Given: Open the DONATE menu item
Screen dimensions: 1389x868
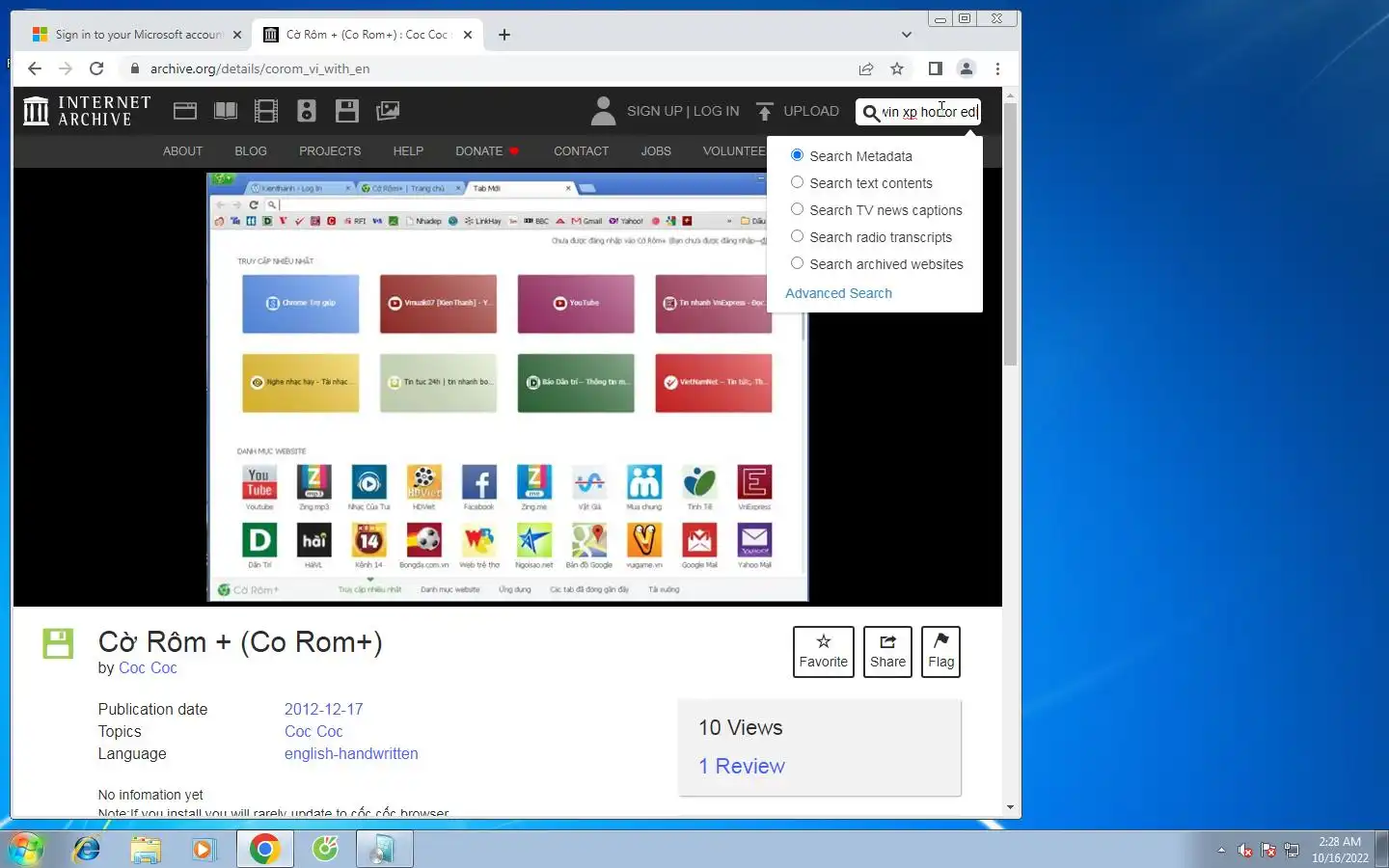Looking at the screenshot, I should coord(487,151).
